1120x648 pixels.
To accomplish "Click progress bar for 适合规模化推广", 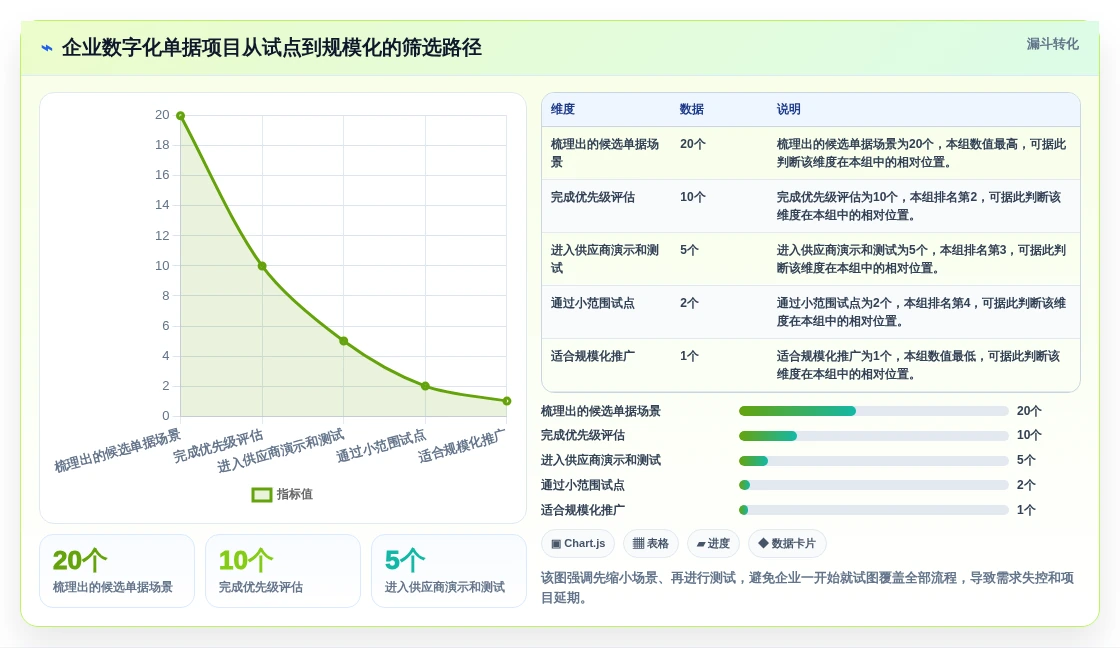I will 874,510.
